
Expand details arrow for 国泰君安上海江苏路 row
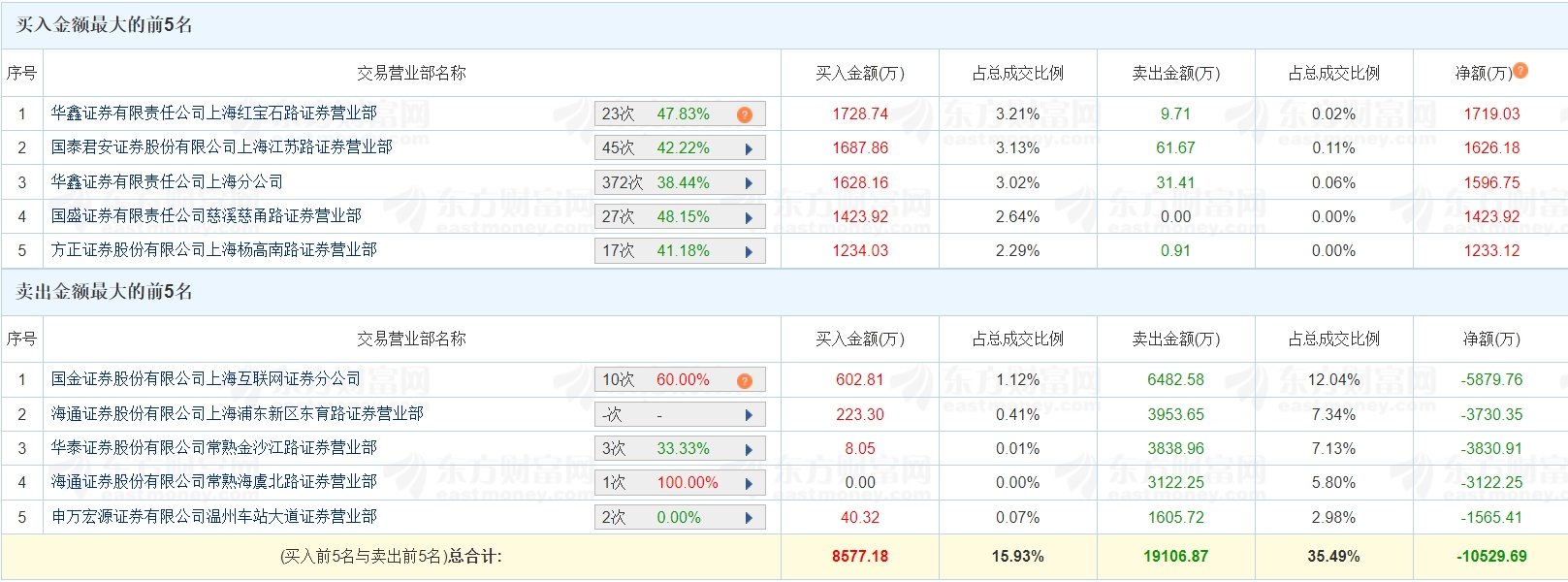[x=749, y=148]
